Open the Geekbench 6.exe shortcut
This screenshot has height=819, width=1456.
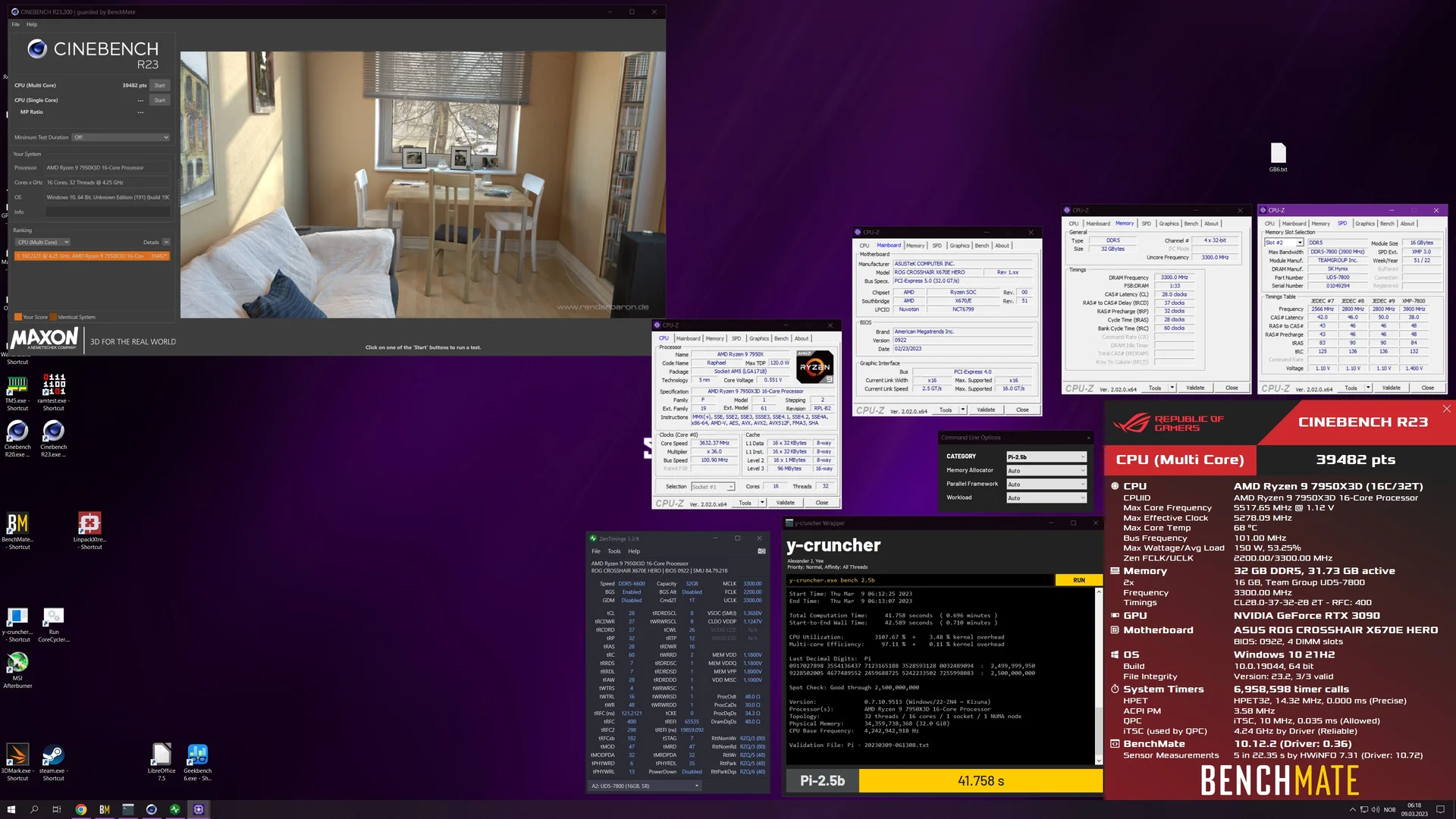click(197, 762)
